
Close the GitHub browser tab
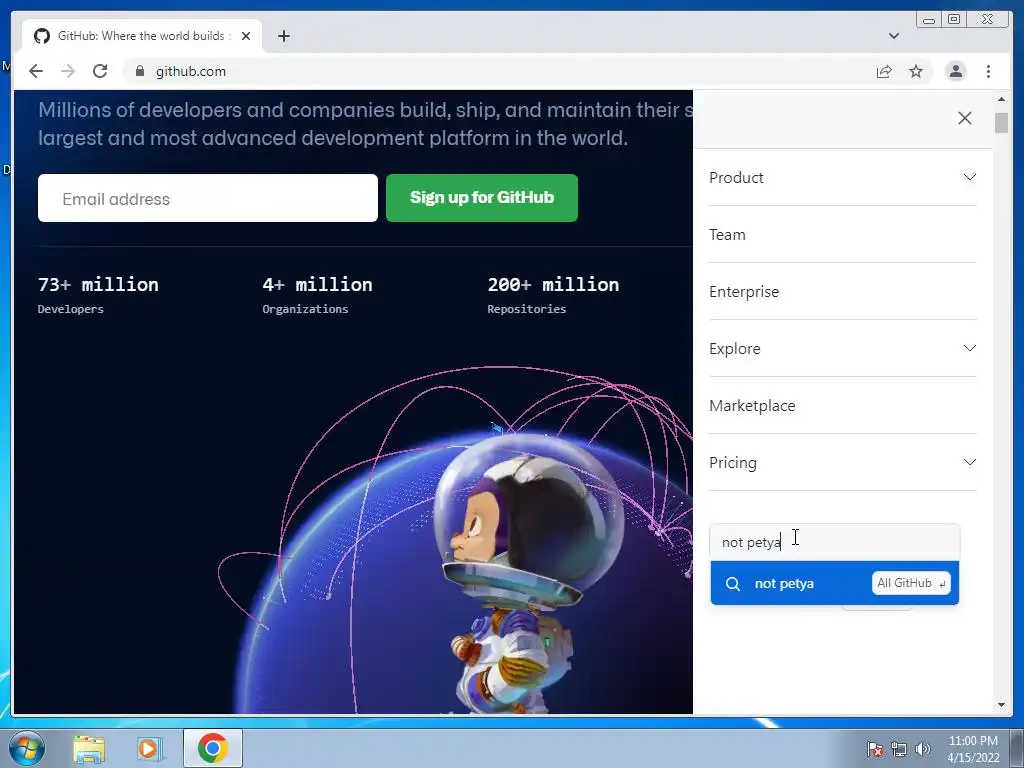click(x=246, y=36)
